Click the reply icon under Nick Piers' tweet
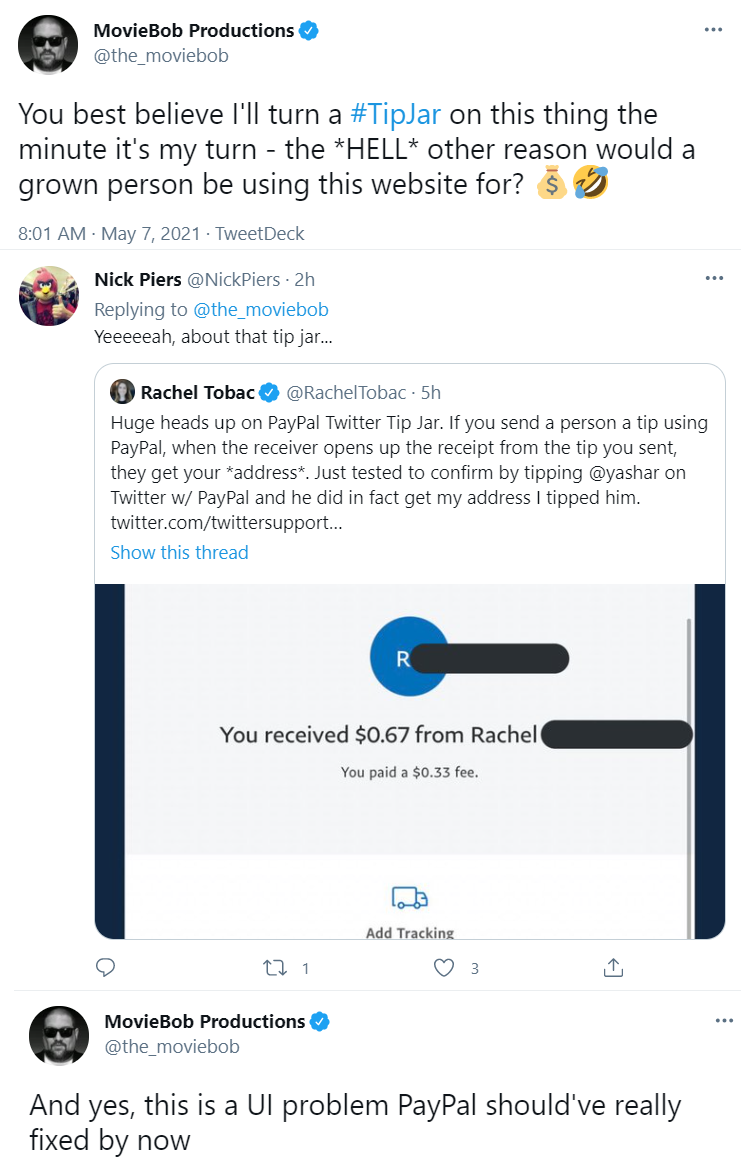 106,967
